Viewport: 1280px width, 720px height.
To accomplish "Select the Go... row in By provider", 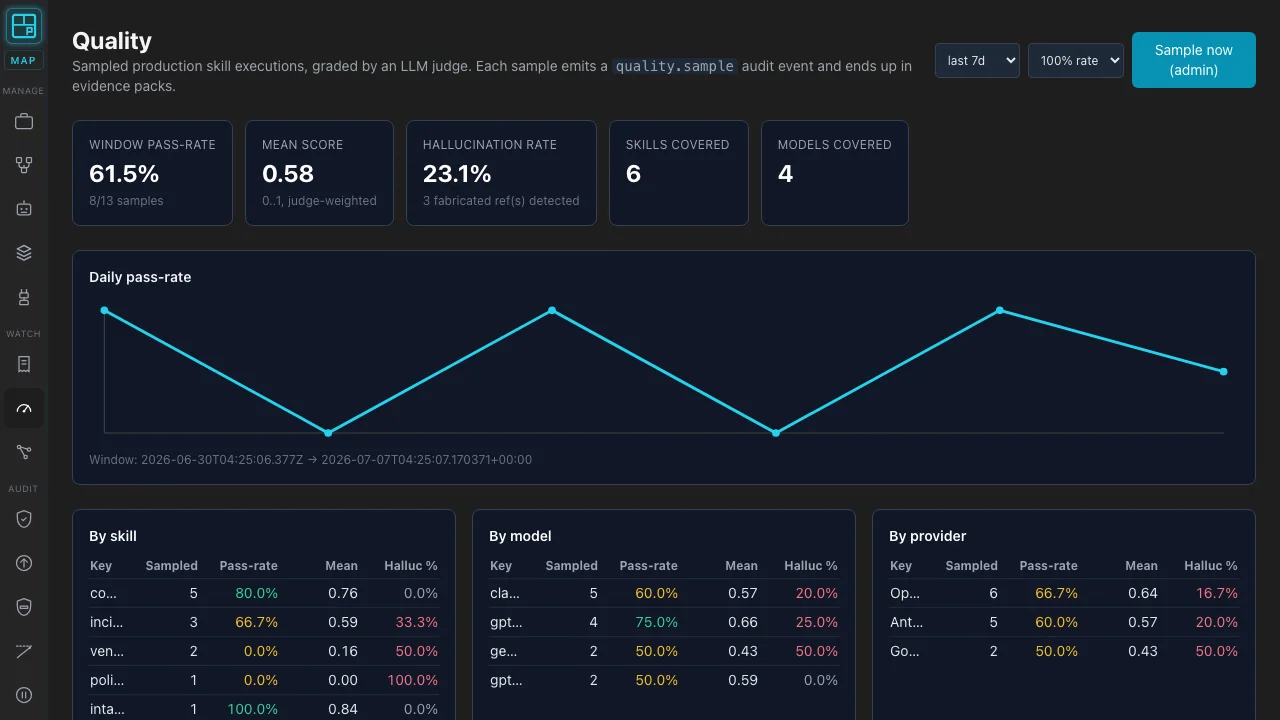I will tap(1064, 651).
